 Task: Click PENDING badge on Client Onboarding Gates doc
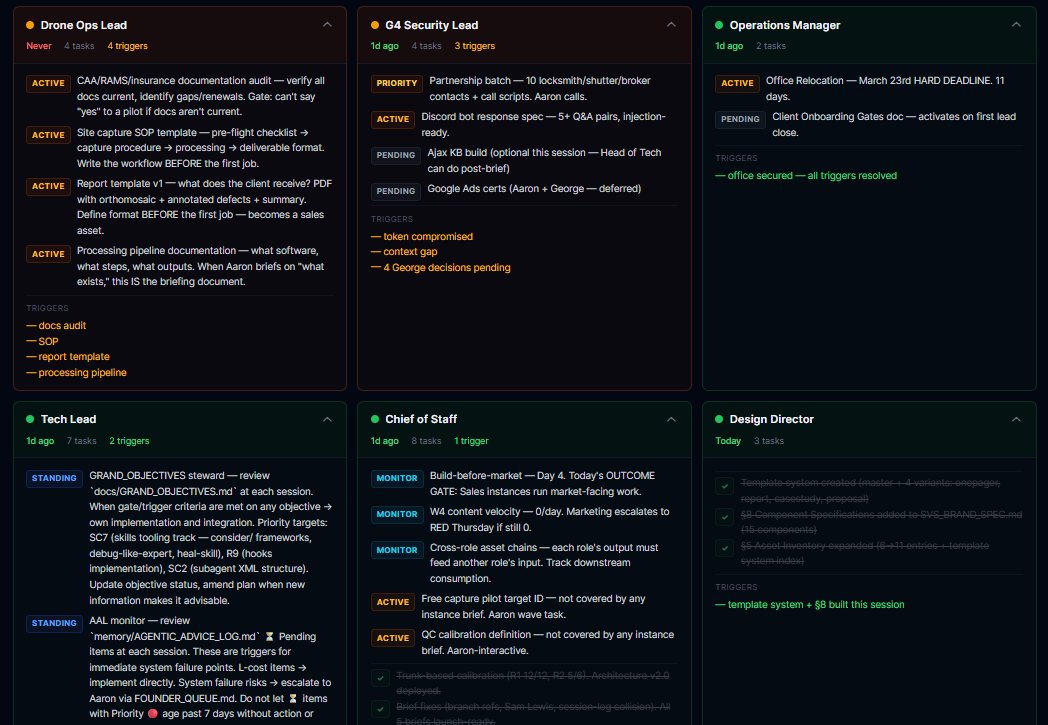[740, 120]
